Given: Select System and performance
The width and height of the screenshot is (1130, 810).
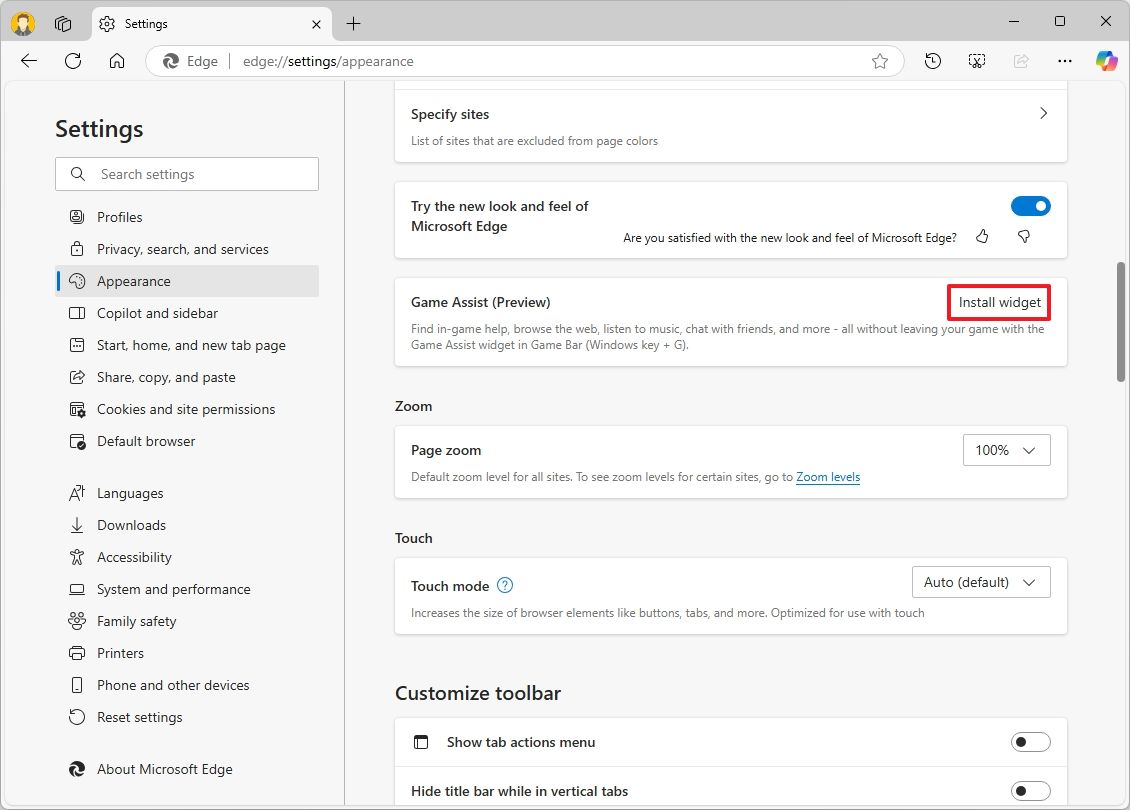Looking at the screenshot, I should 187,589.
